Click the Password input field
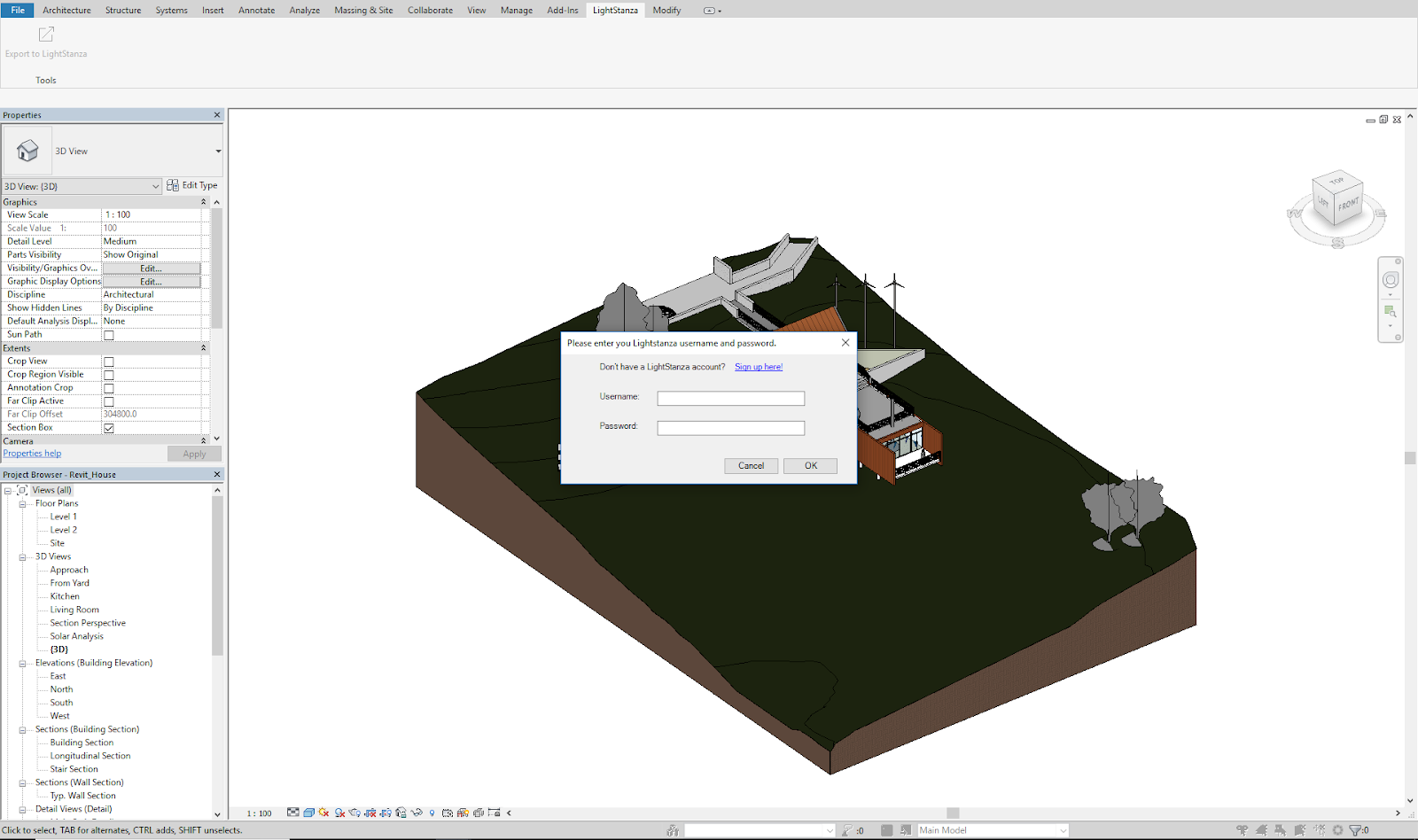 [x=730, y=428]
